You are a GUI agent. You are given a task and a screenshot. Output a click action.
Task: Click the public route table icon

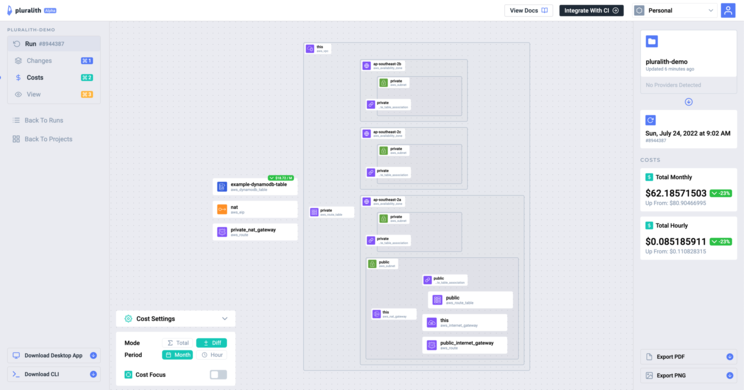pos(437,300)
